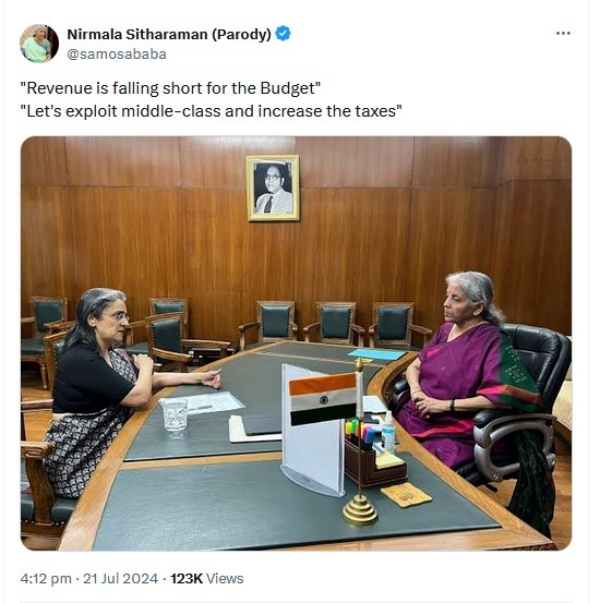600x603 pixels.
Task: Click the water glass on the table
Action: tap(175, 415)
